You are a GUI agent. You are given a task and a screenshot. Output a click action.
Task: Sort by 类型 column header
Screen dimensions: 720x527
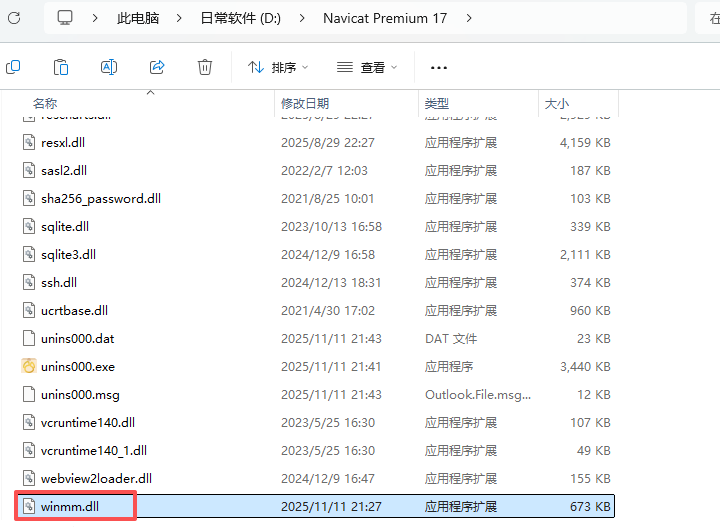(x=437, y=104)
